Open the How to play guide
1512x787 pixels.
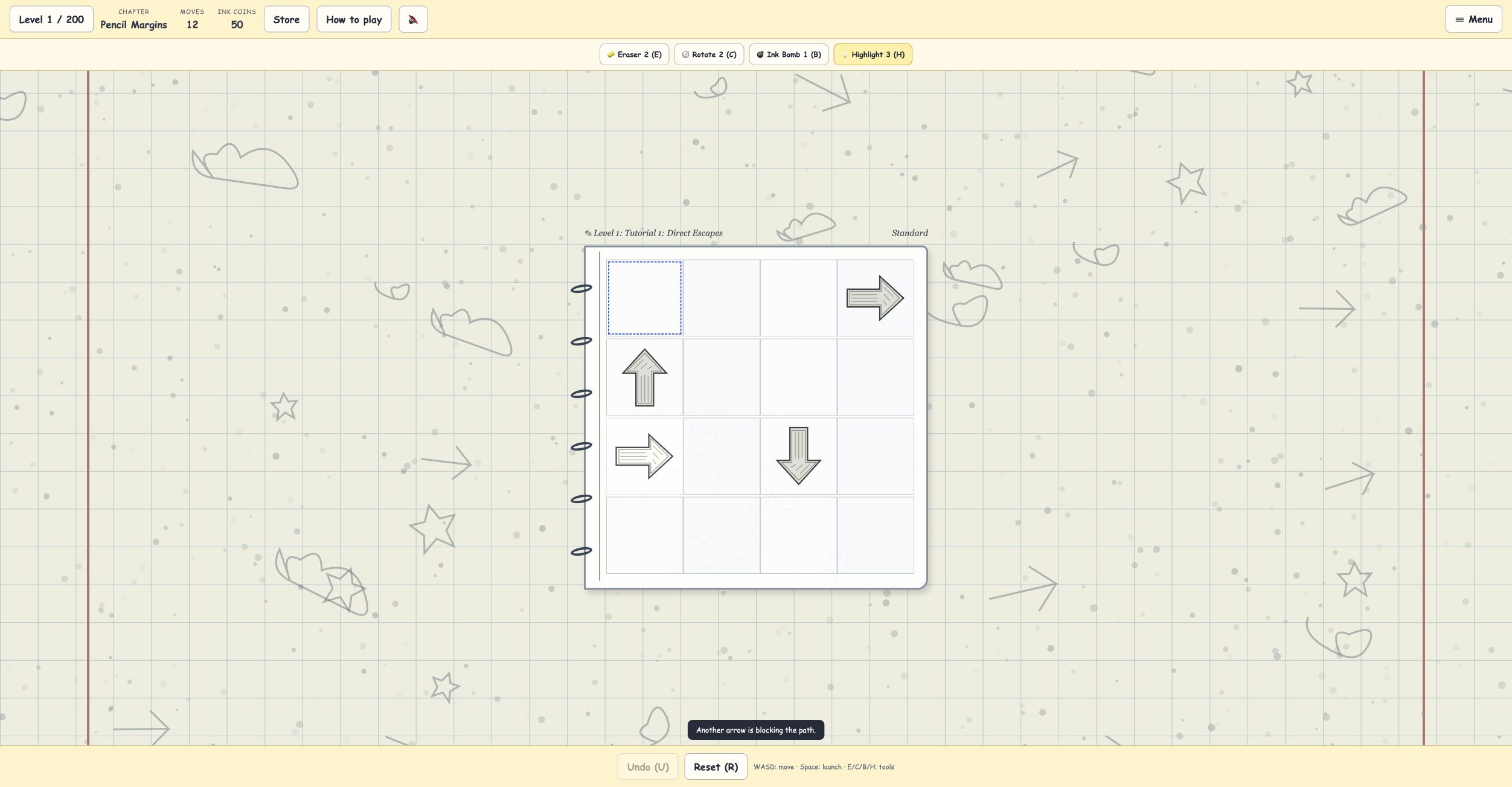(x=354, y=19)
